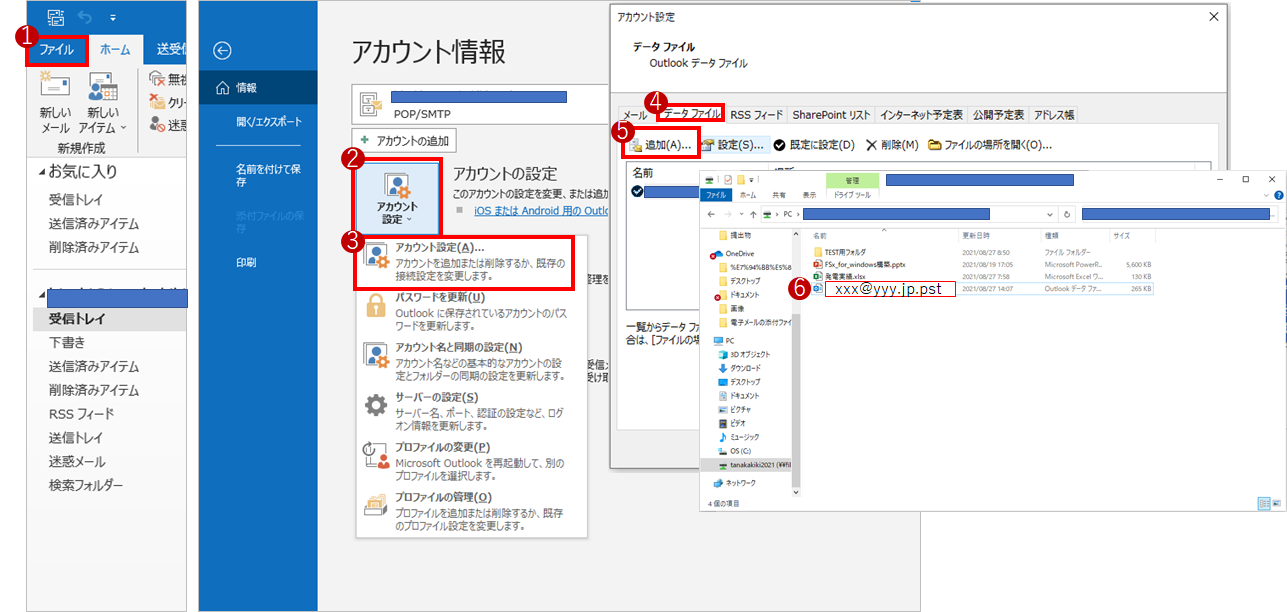Viewport: 1287px width, 612px height.
Task: Expand the address bar history dropdown in Explorer
Action: coord(1049,215)
